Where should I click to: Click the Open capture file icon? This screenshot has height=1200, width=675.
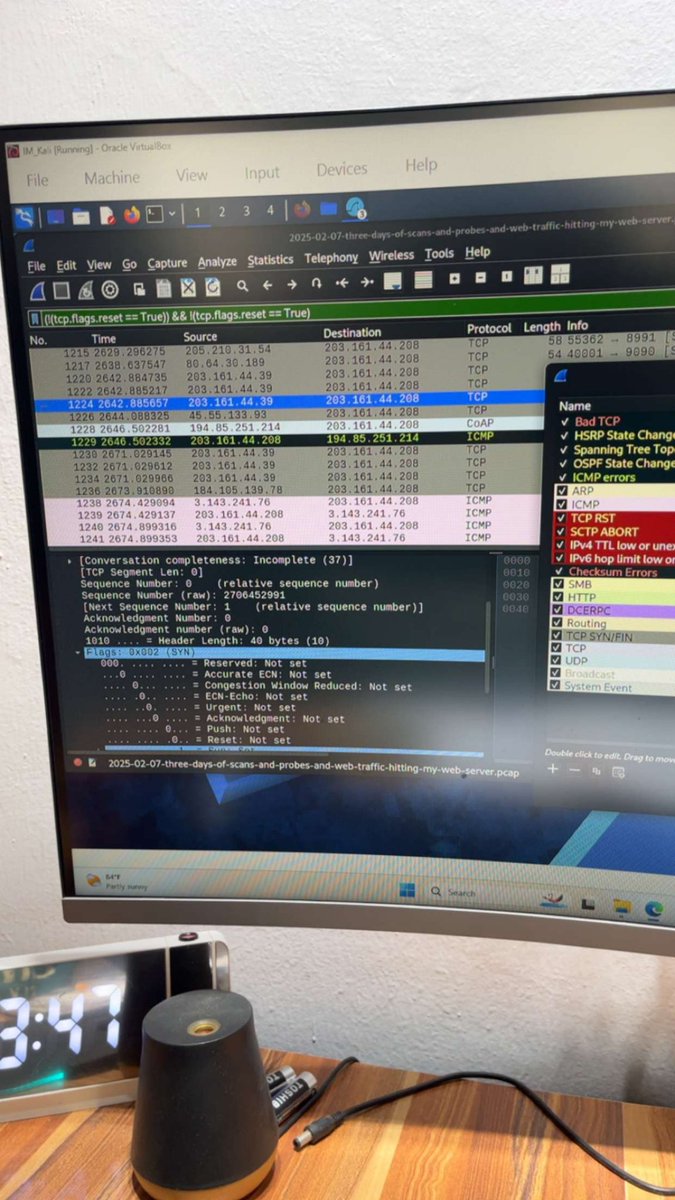pyautogui.click(x=141, y=288)
